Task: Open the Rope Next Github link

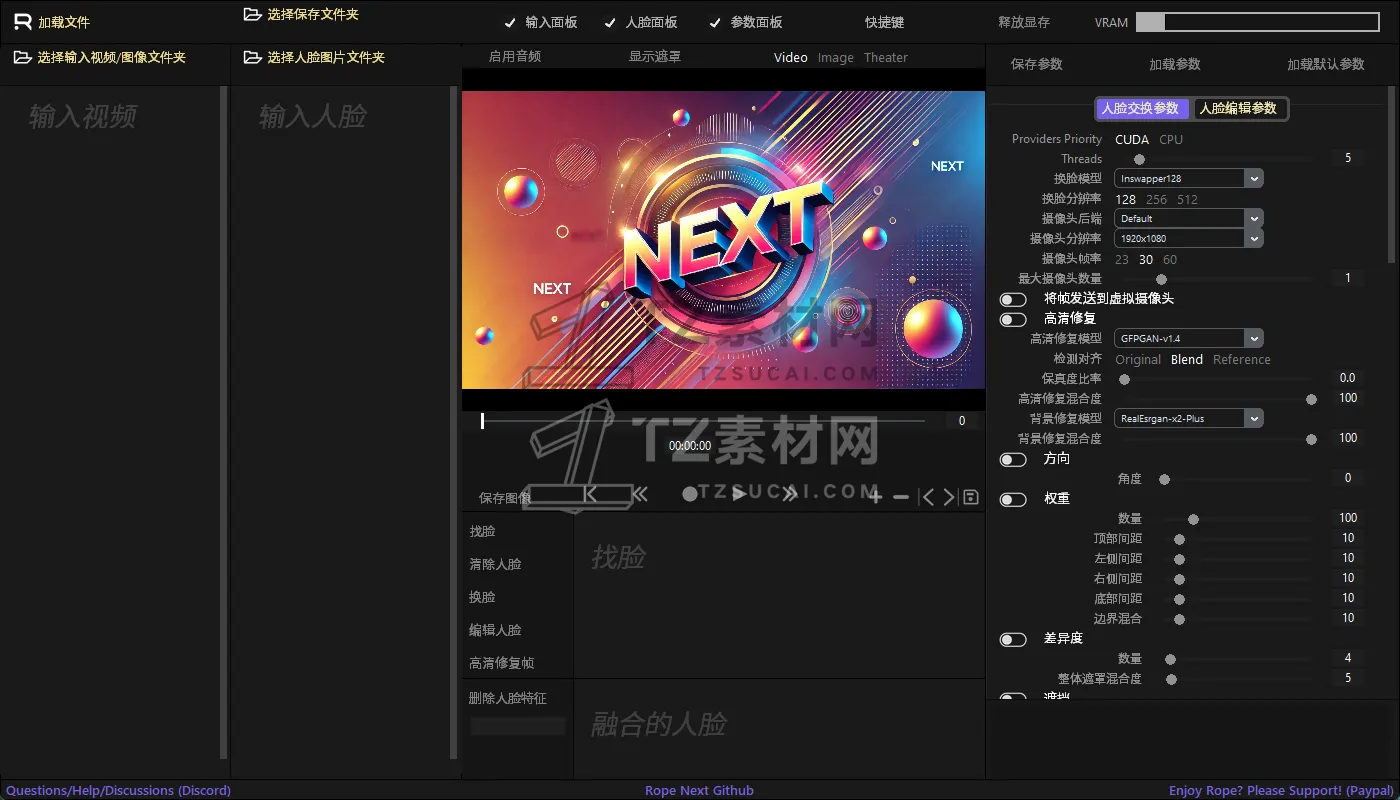Action: tap(699, 791)
